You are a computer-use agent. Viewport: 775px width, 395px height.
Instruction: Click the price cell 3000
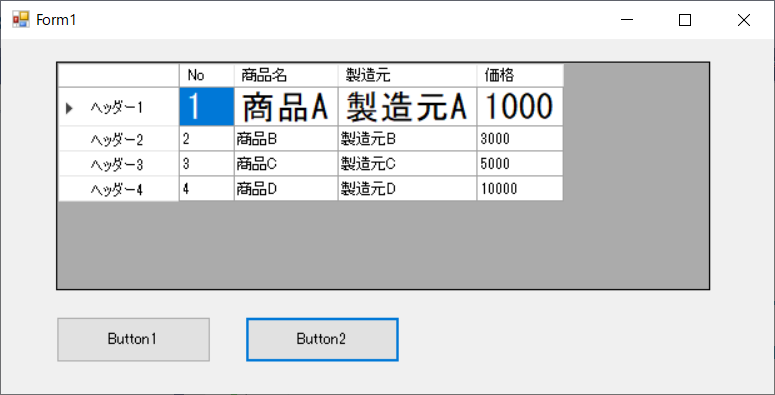tap(520, 139)
